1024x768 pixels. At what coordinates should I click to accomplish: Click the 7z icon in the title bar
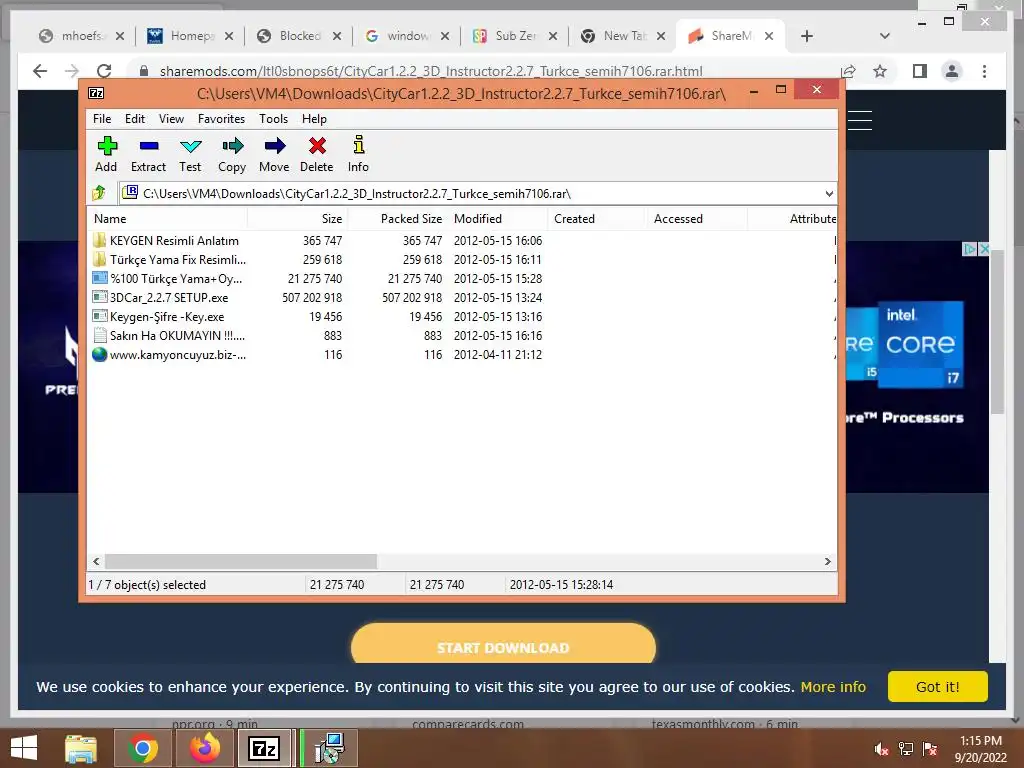pyautogui.click(x=96, y=93)
